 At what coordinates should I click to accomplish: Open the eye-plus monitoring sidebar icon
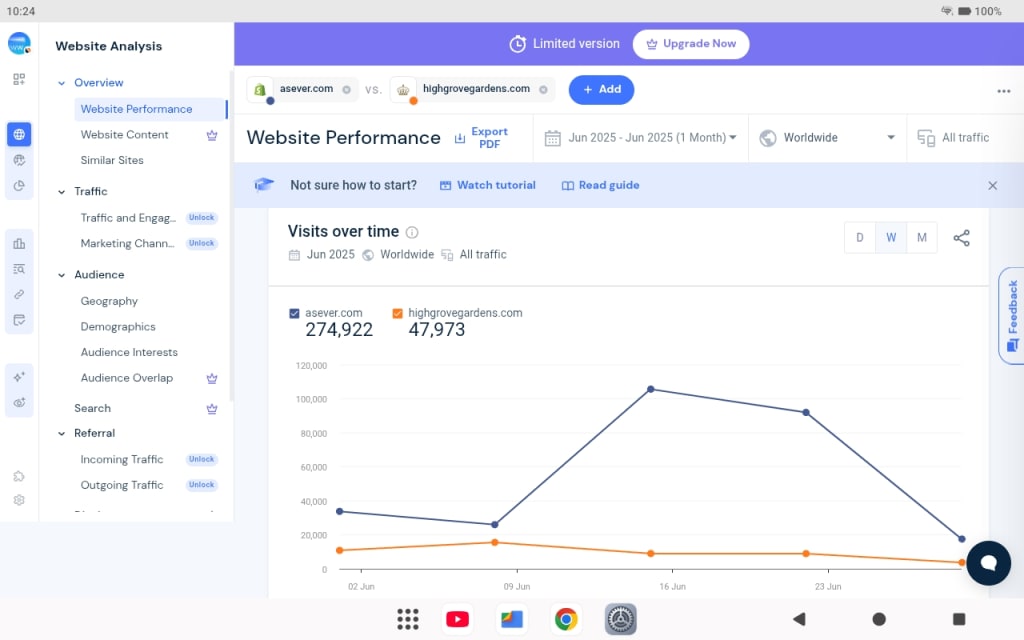point(19,402)
